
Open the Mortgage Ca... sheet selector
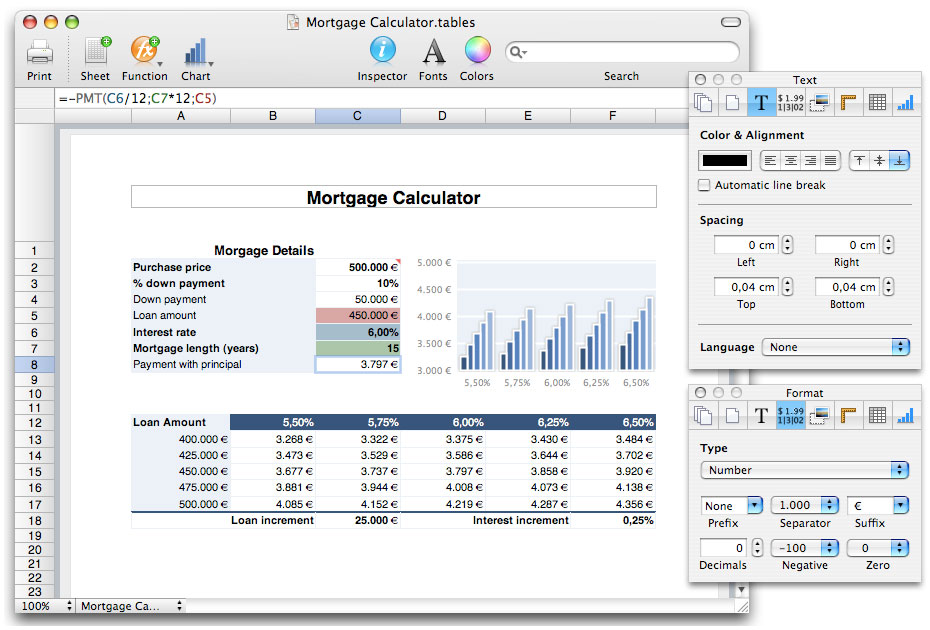131,606
